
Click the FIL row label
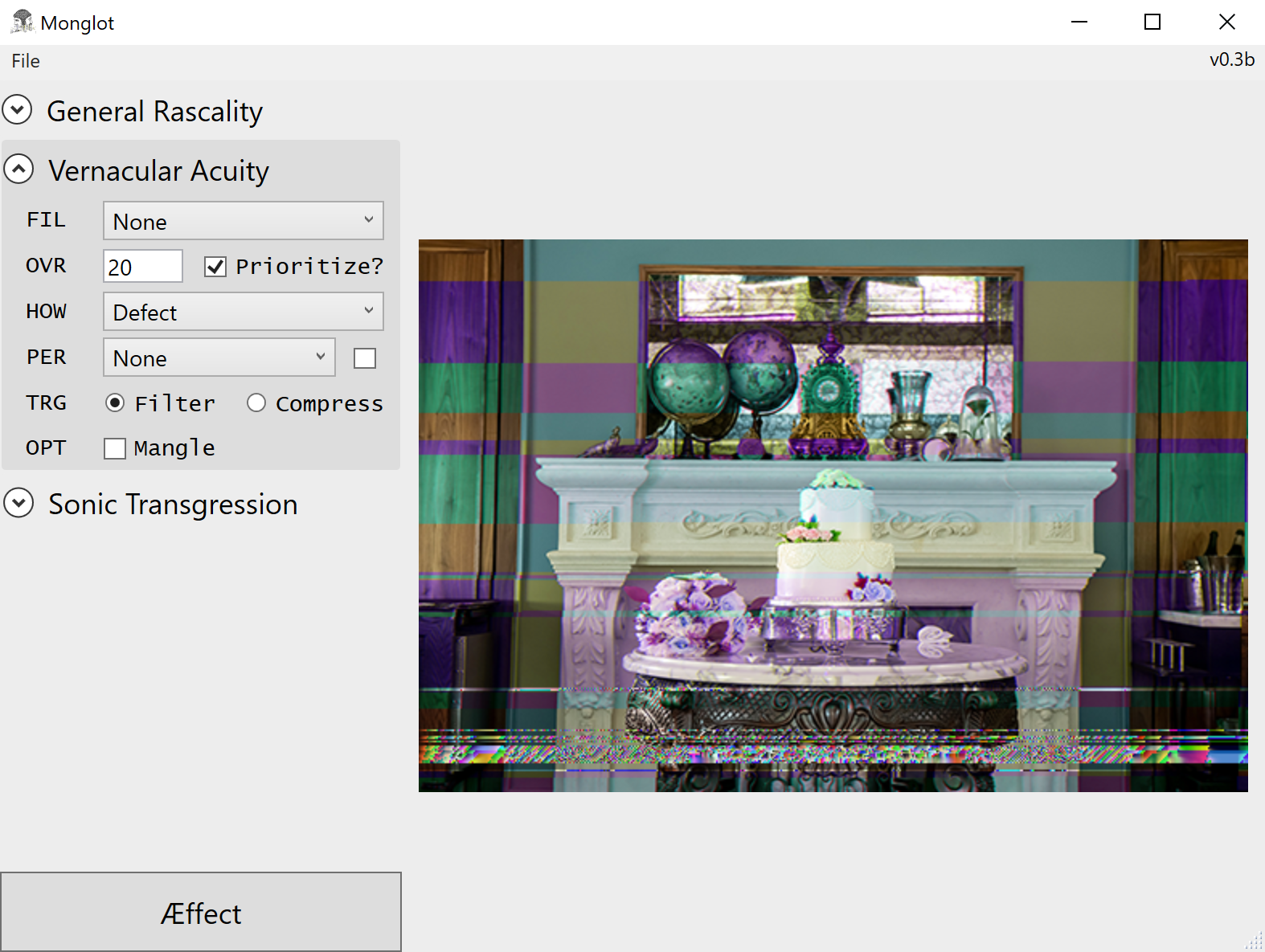(46, 220)
